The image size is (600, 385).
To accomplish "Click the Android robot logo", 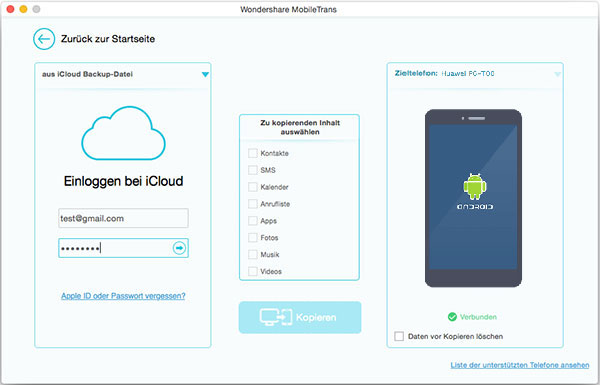I will click(x=474, y=186).
